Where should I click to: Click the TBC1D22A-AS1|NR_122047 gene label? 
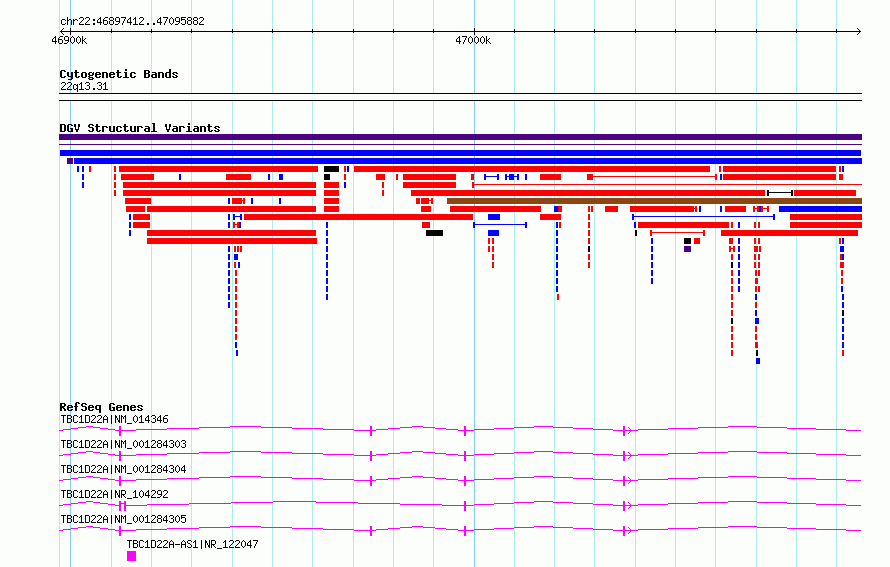[x=192, y=544]
